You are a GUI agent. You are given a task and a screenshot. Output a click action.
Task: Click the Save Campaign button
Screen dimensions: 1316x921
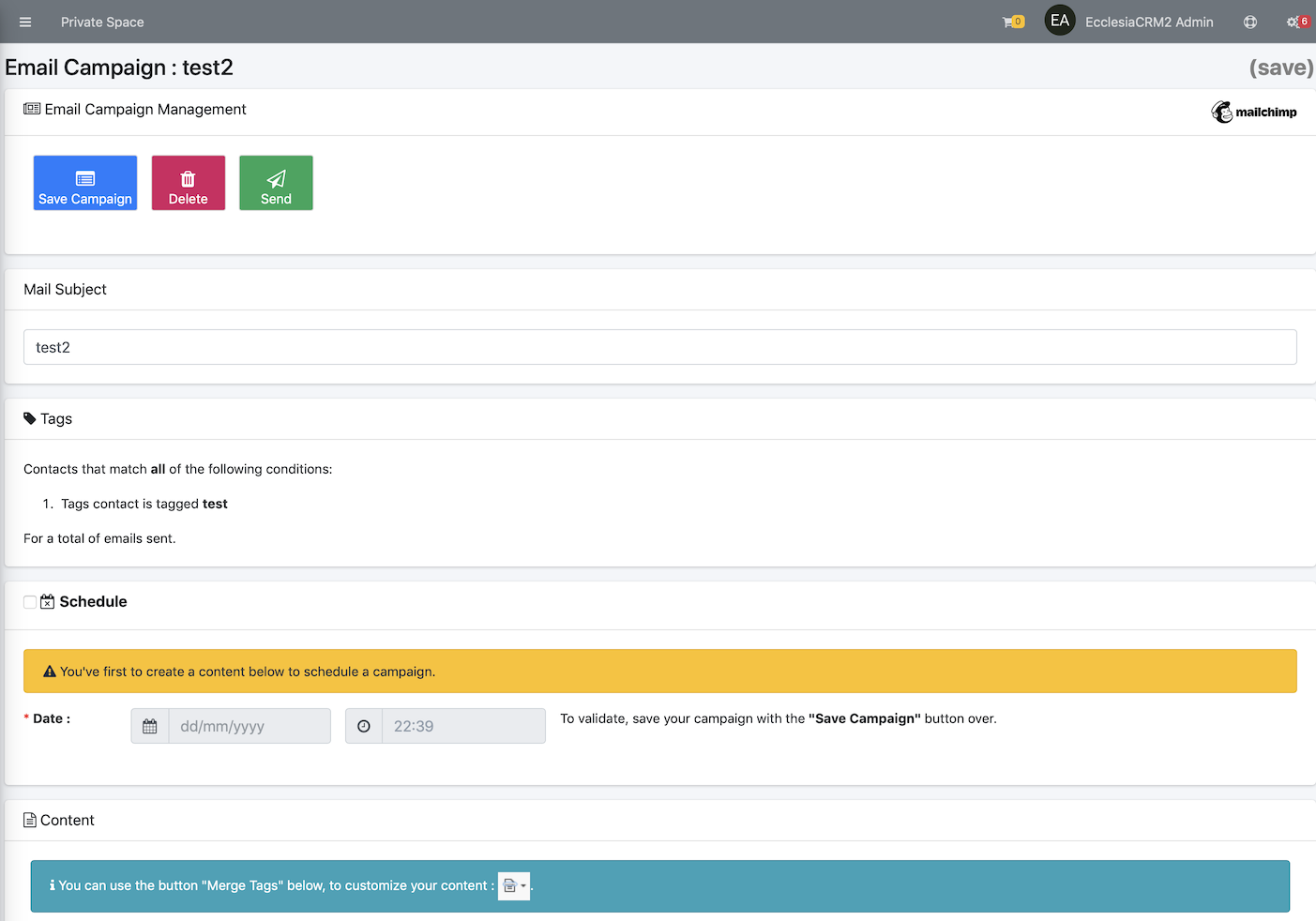point(85,183)
